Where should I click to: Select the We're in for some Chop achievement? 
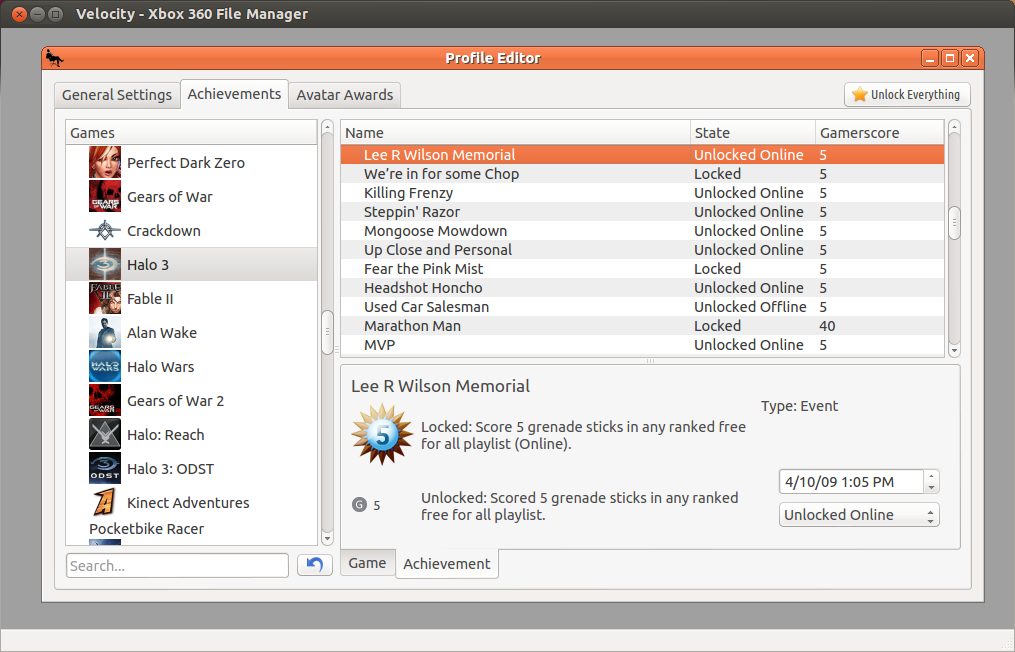coord(642,174)
